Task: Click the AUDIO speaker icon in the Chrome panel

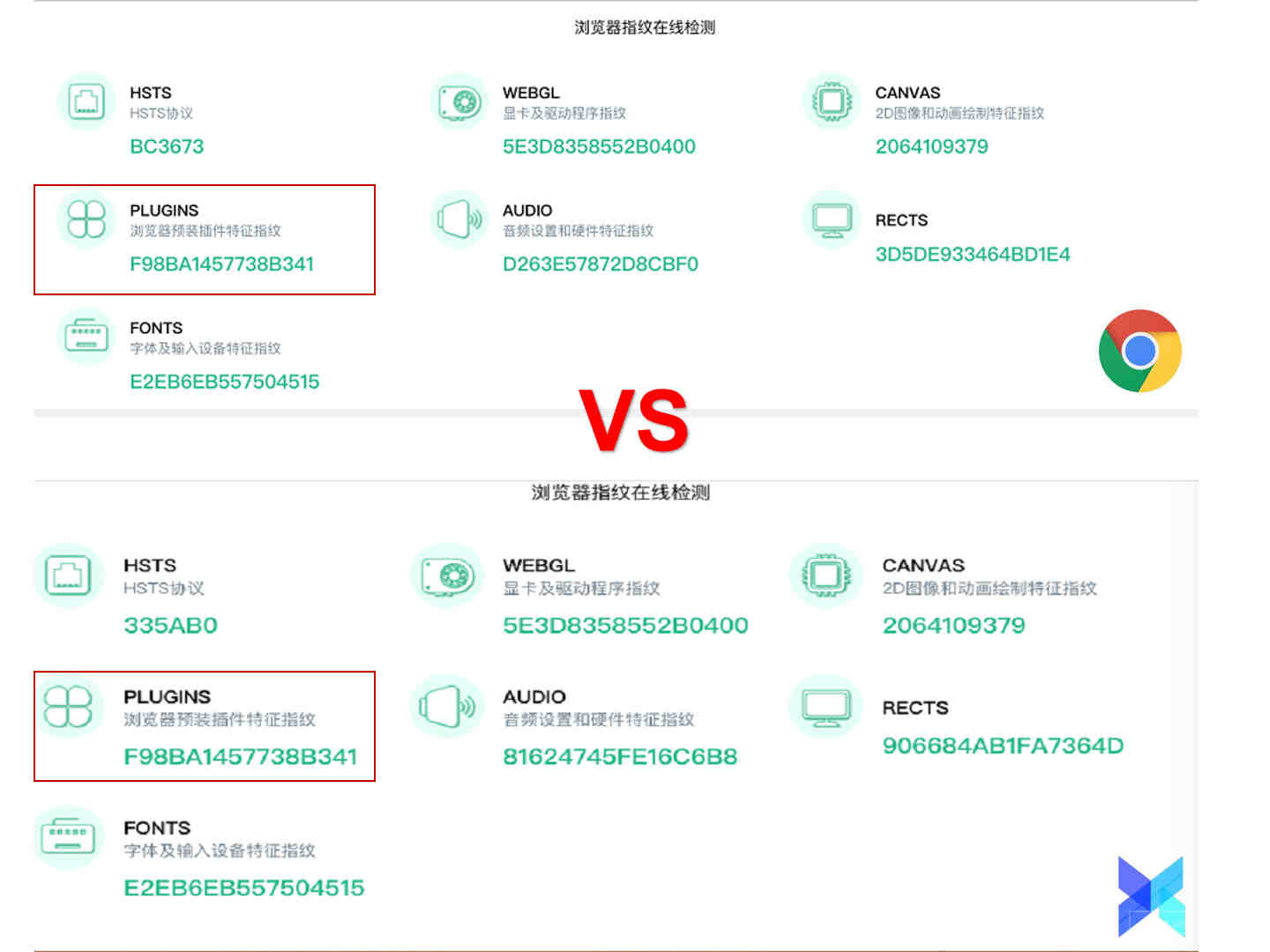Action: [x=459, y=219]
